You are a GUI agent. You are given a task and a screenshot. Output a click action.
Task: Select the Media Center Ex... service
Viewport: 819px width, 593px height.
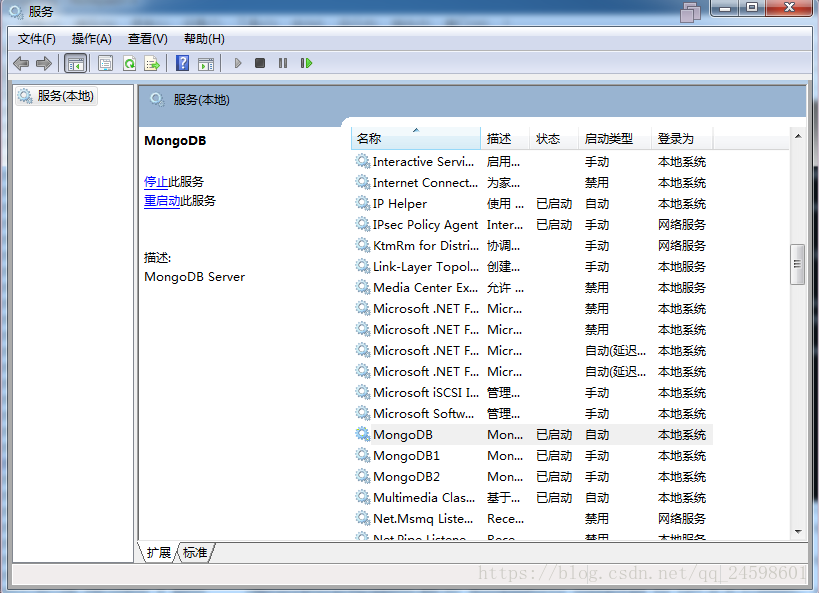tap(532, 288)
